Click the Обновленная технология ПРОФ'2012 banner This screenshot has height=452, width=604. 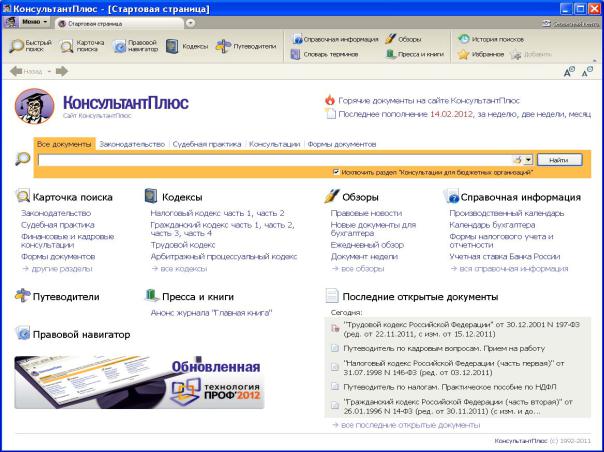pos(139,382)
